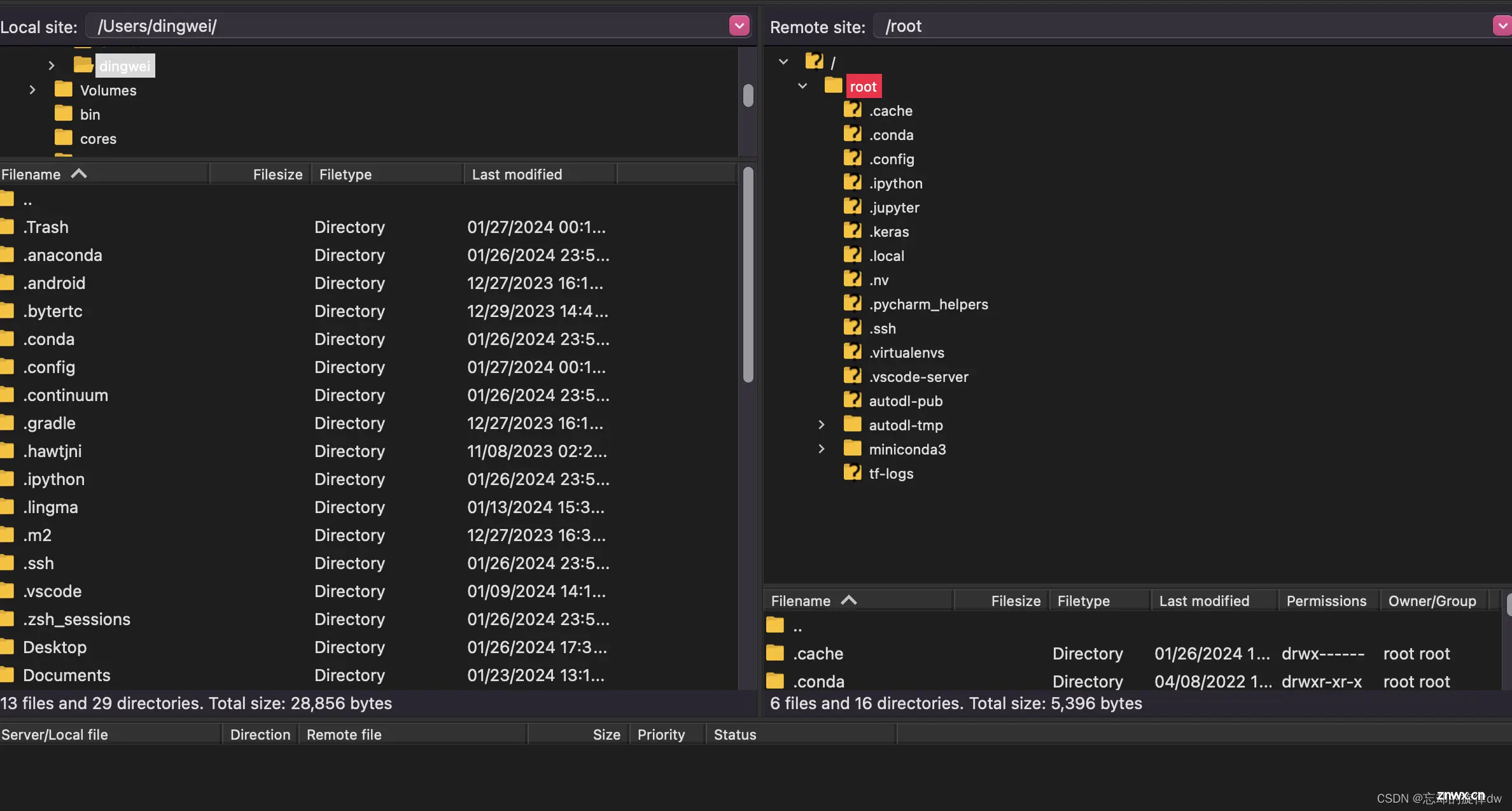Expand the autodl-tmp folder

(x=821, y=425)
